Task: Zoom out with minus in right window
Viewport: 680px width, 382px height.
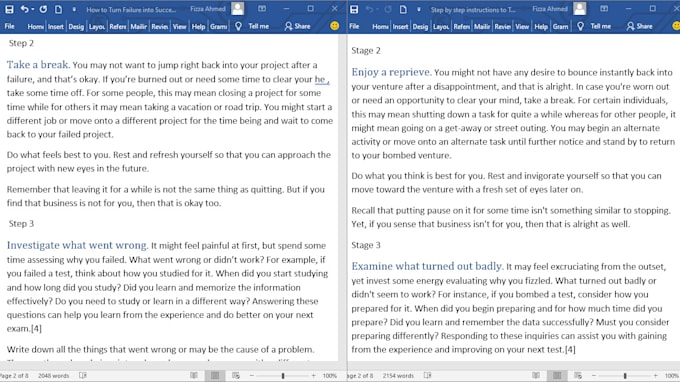Action: click(x=594, y=376)
